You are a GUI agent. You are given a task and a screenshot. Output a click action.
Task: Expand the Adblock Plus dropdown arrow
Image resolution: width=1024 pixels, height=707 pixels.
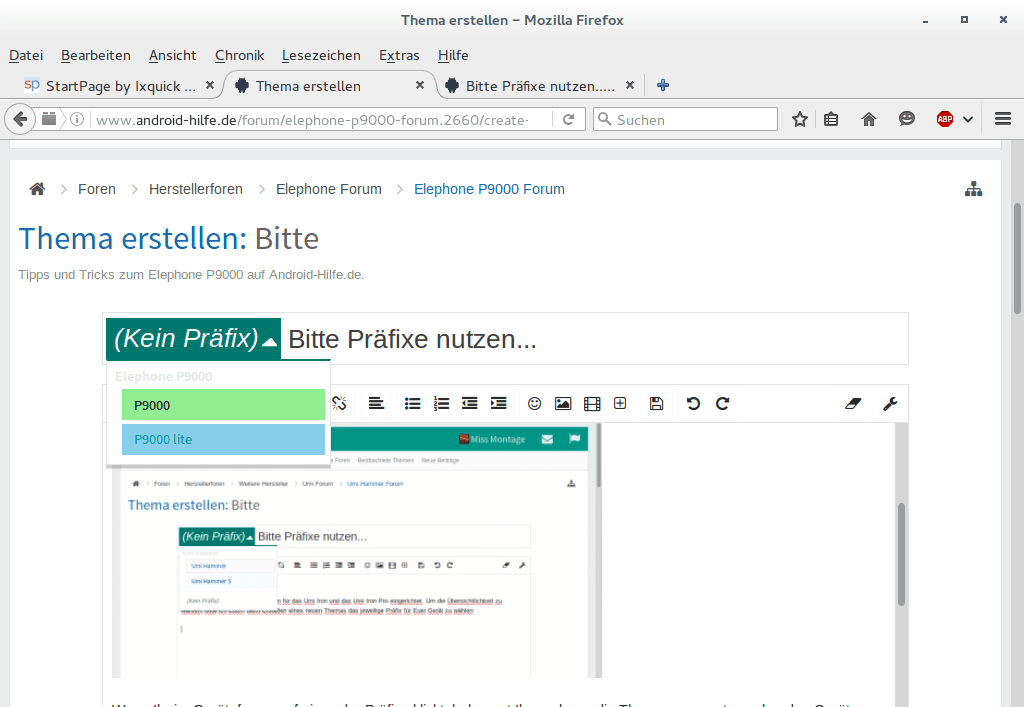click(968, 119)
